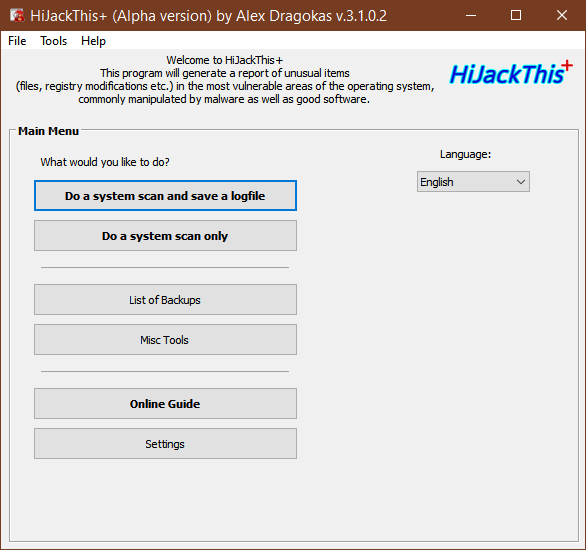Start system scan and save a logfile
This screenshot has height=550, width=586.
pos(165,196)
